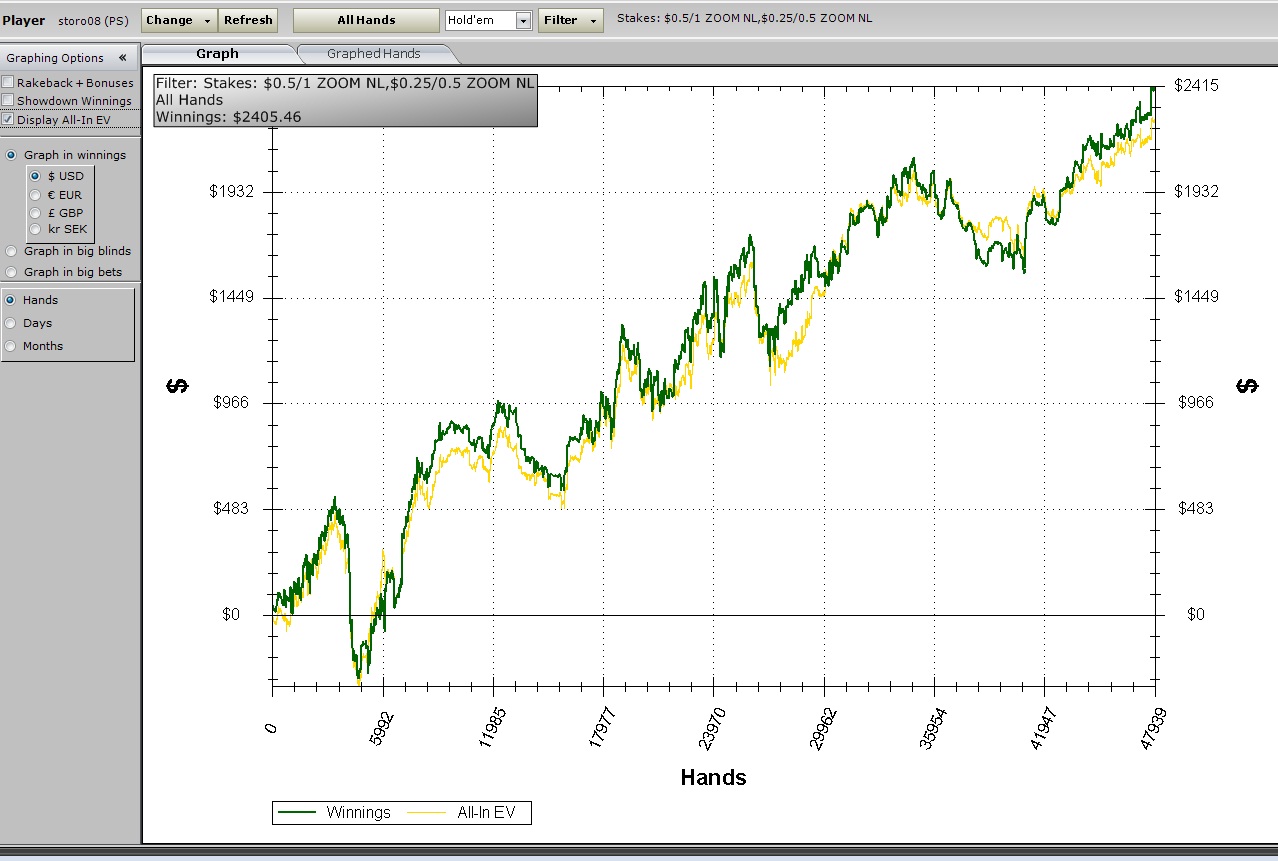The width and height of the screenshot is (1278, 861).
Task: Open the Change player dropdown
Action: point(179,20)
